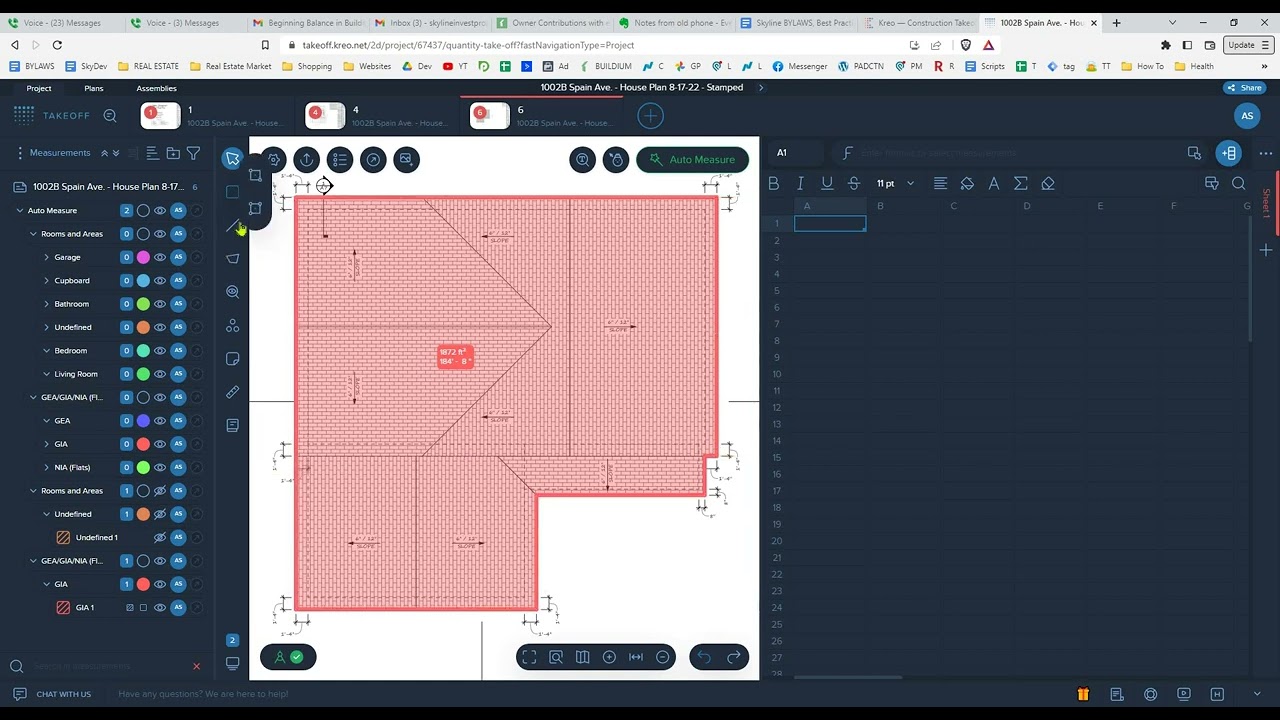Viewport: 1280px width, 720px height.
Task: Toggle visibility of Bedroom row
Action: click(x=160, y=351)
